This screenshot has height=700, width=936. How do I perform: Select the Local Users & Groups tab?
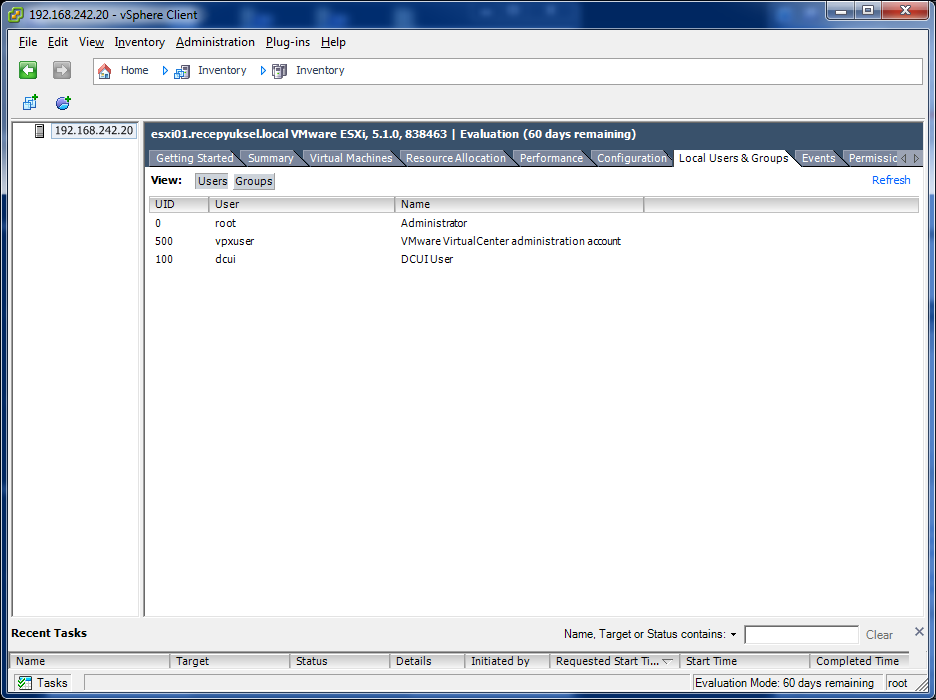point(734,158)
